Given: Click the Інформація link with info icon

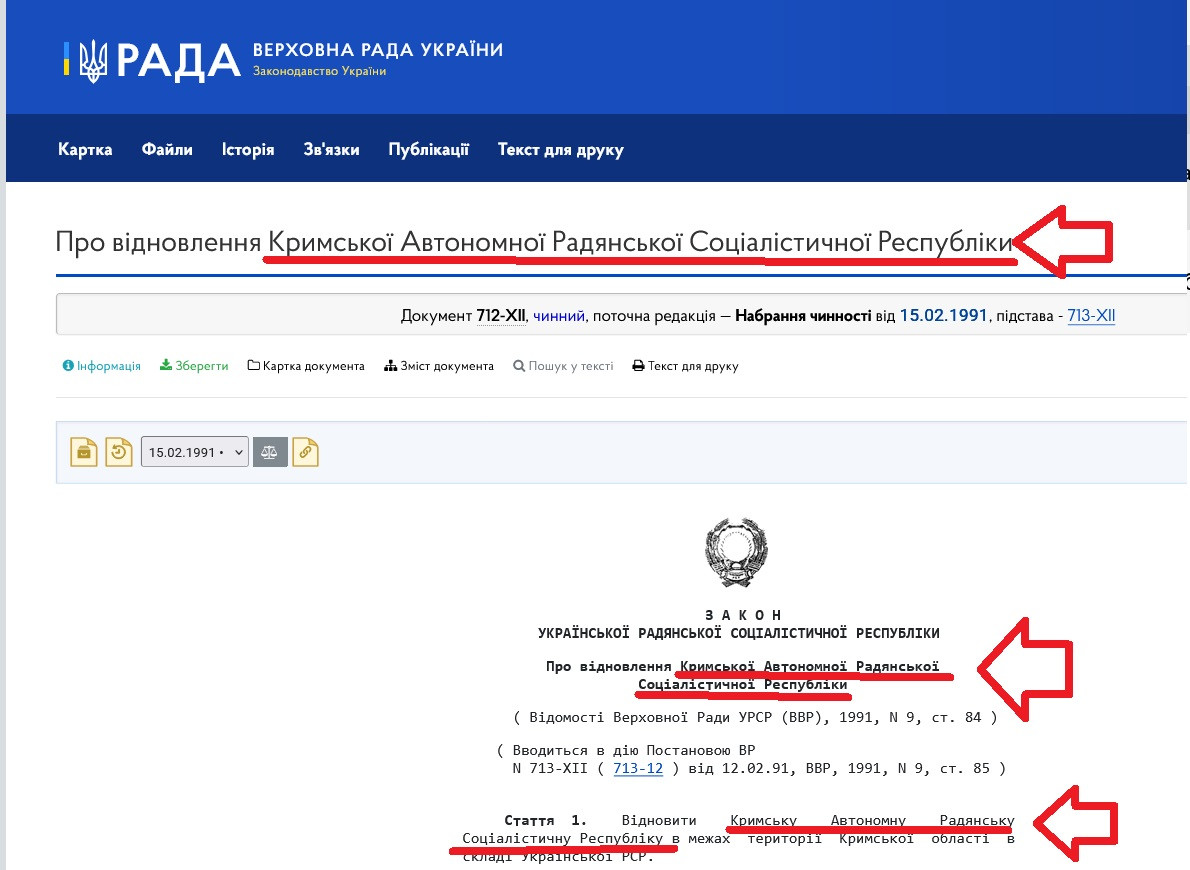Looking at the screenshot, I should coord(102,366).
